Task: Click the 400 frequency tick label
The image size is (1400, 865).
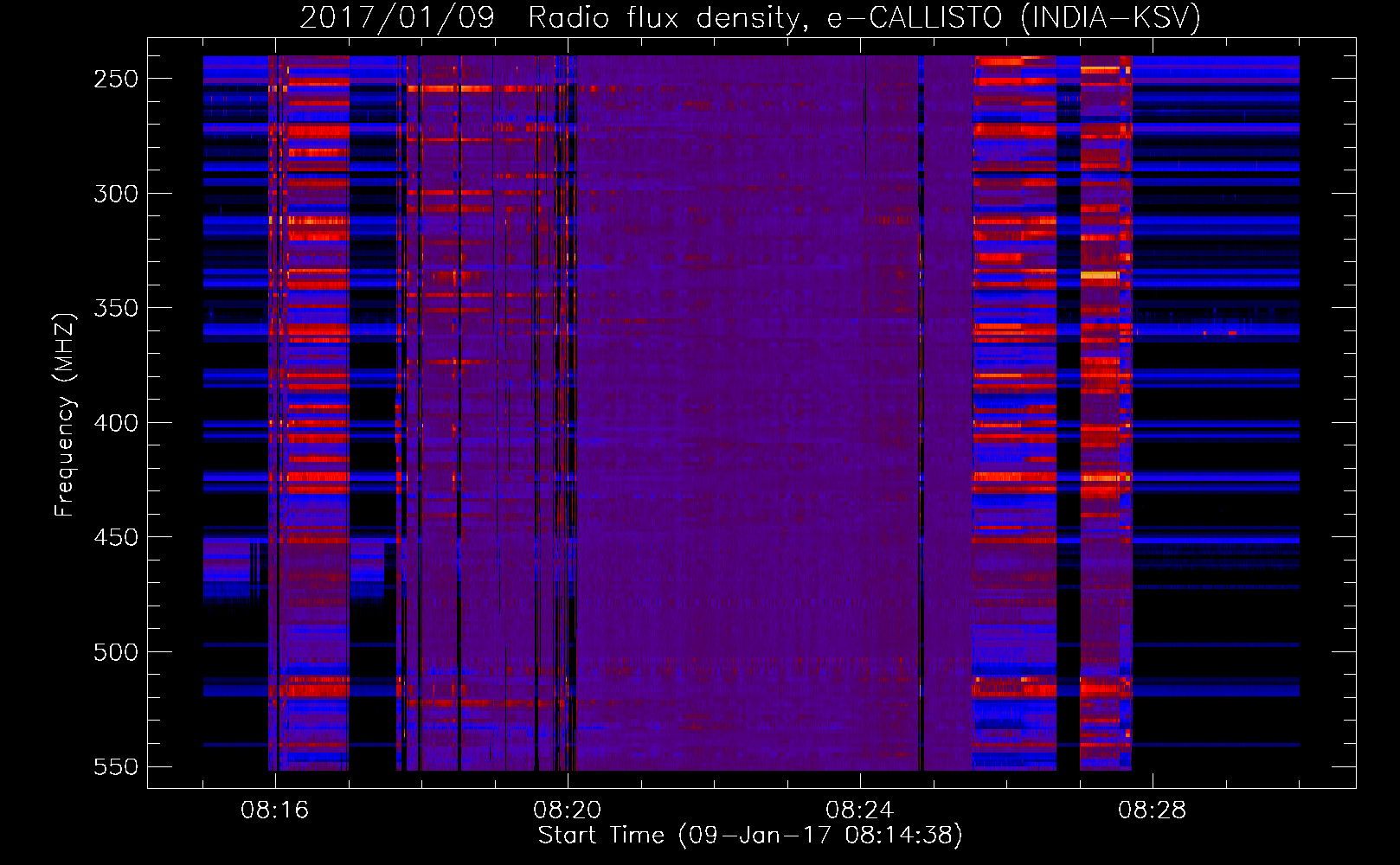Action: [x=116, y=423]
